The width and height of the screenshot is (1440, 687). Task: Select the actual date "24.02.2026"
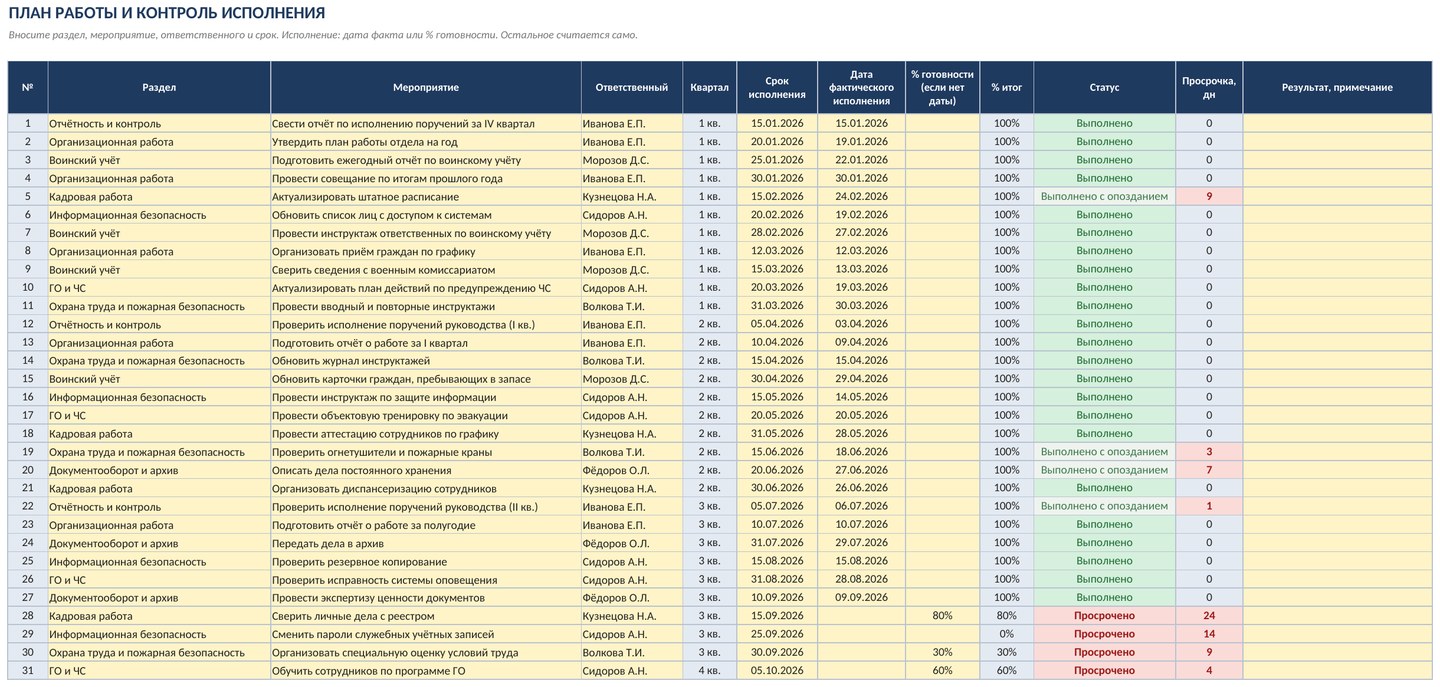(x=862, y=197)
